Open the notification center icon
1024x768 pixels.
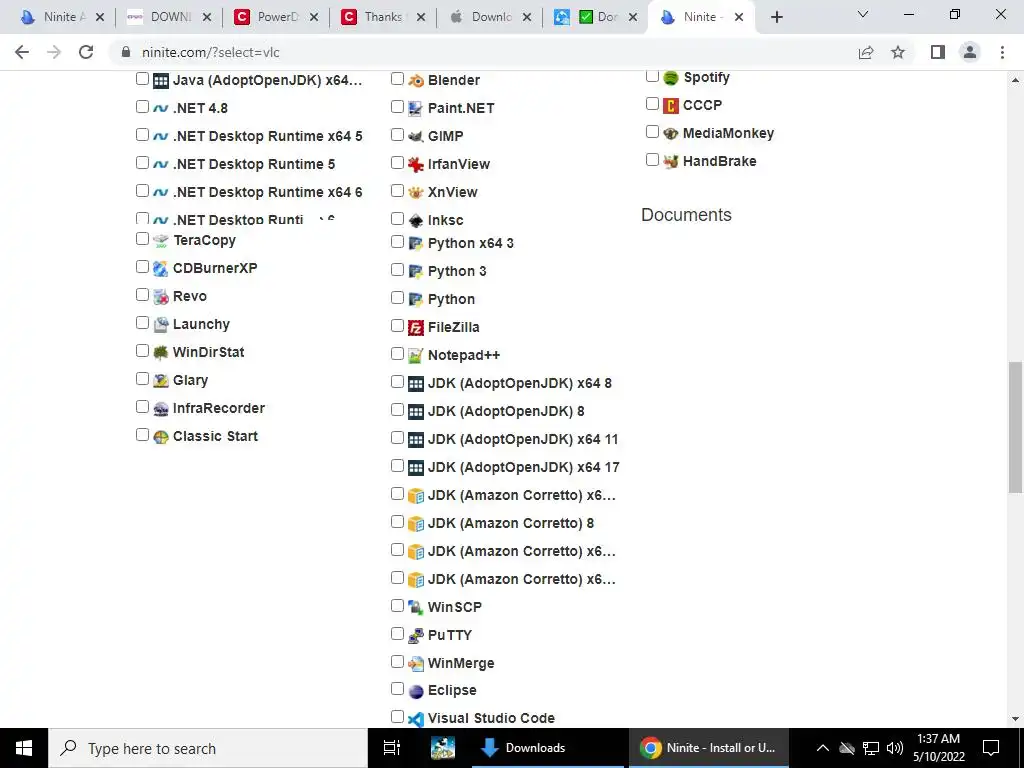coord(991,748)
